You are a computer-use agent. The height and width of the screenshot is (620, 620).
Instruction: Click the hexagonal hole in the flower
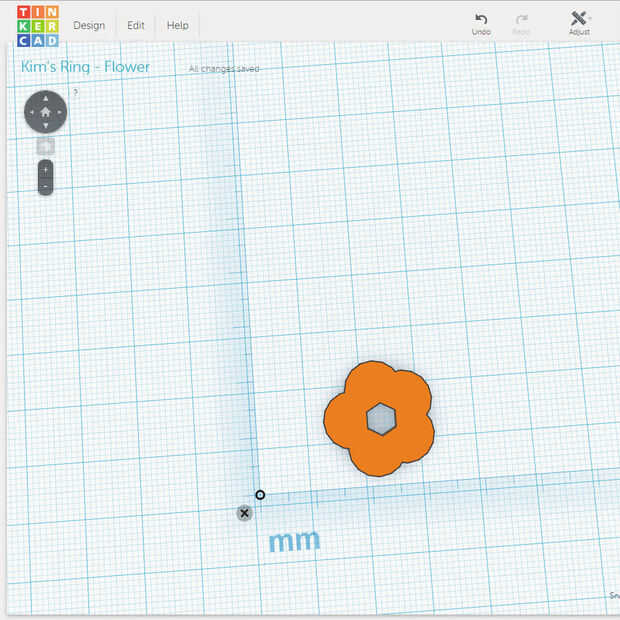point(381,419)
